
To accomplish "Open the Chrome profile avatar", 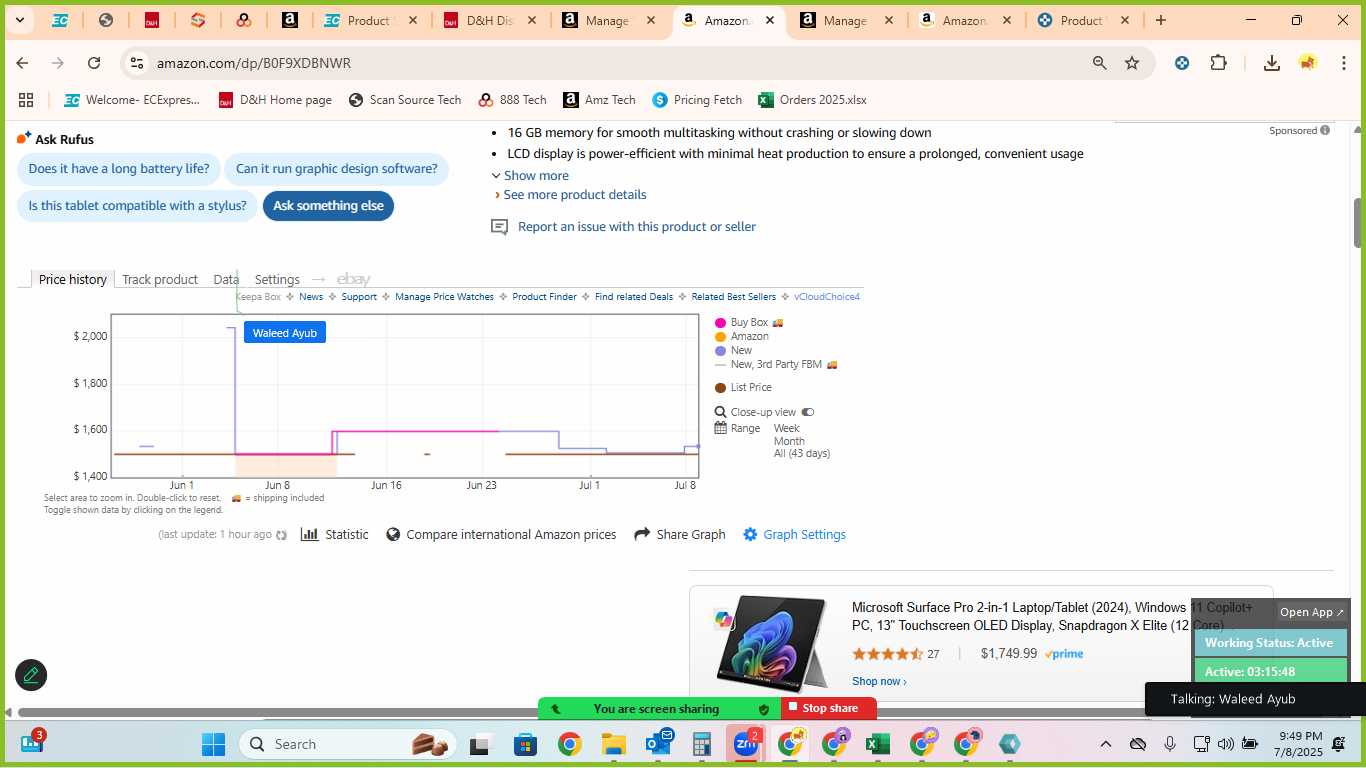I will point(1308,63).
